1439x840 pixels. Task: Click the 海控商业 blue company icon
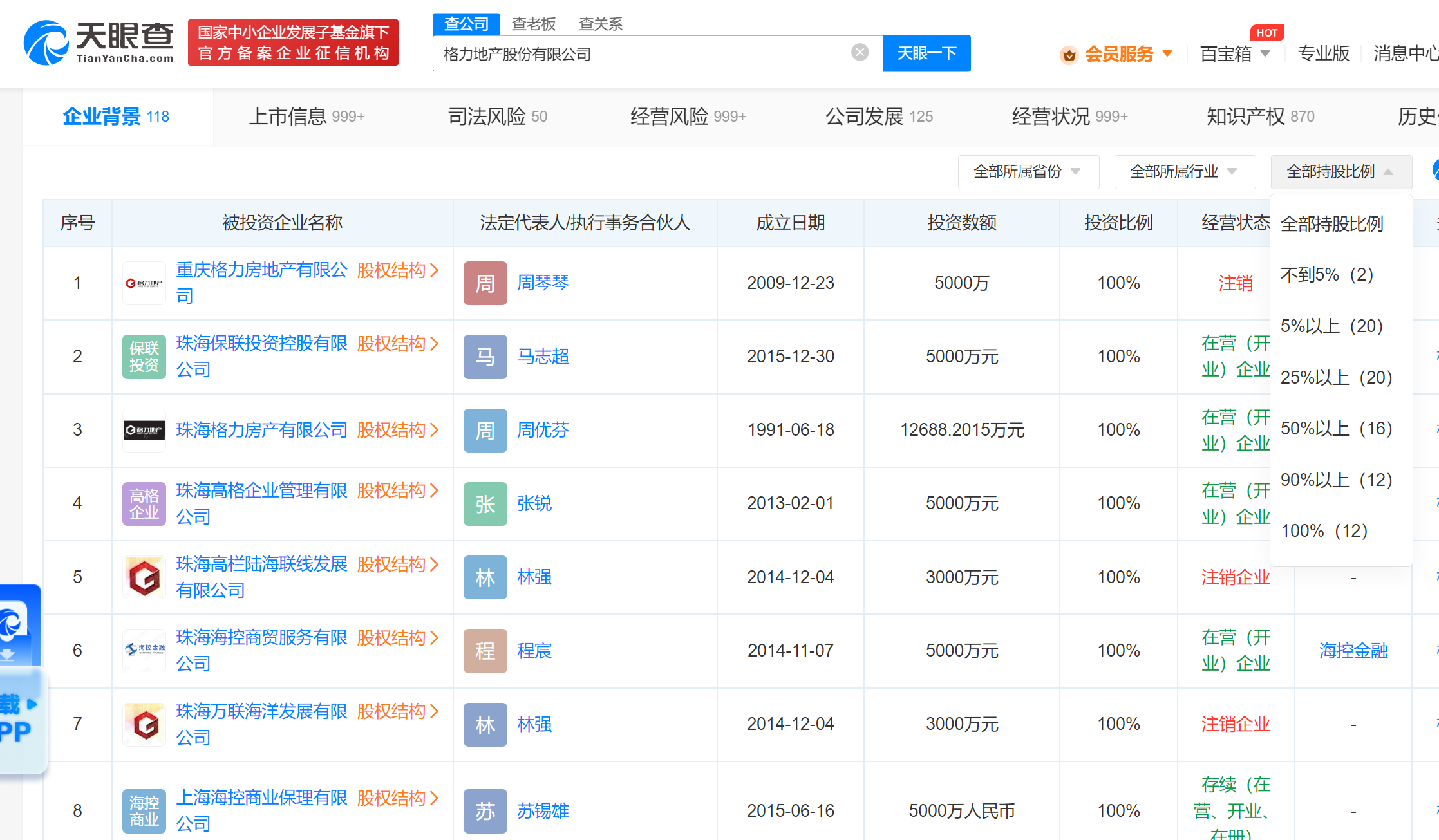tap(144, 811)
